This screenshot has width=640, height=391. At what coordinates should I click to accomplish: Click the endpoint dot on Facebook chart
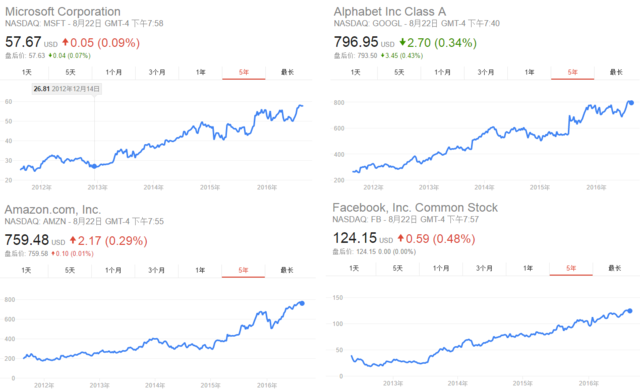tap(630, 311)
